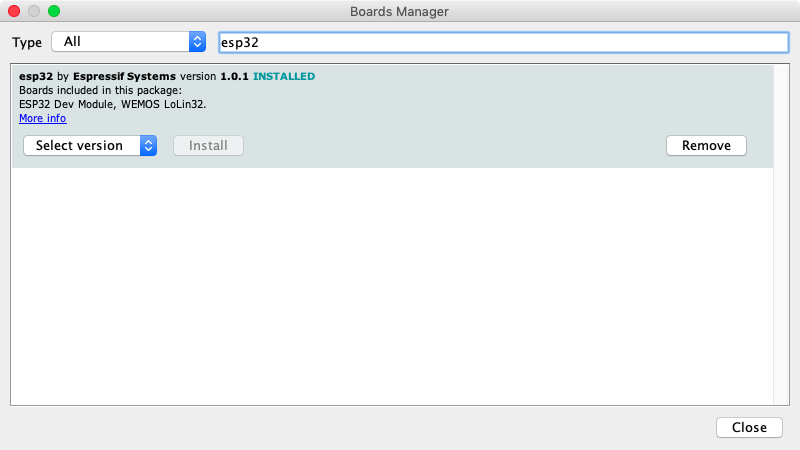The width and height of the screenshot is (800, 450).
Task: Click the ESP32 Dev Module, WEMOS LoLin32 line
Action: click(x=112, y=104)
